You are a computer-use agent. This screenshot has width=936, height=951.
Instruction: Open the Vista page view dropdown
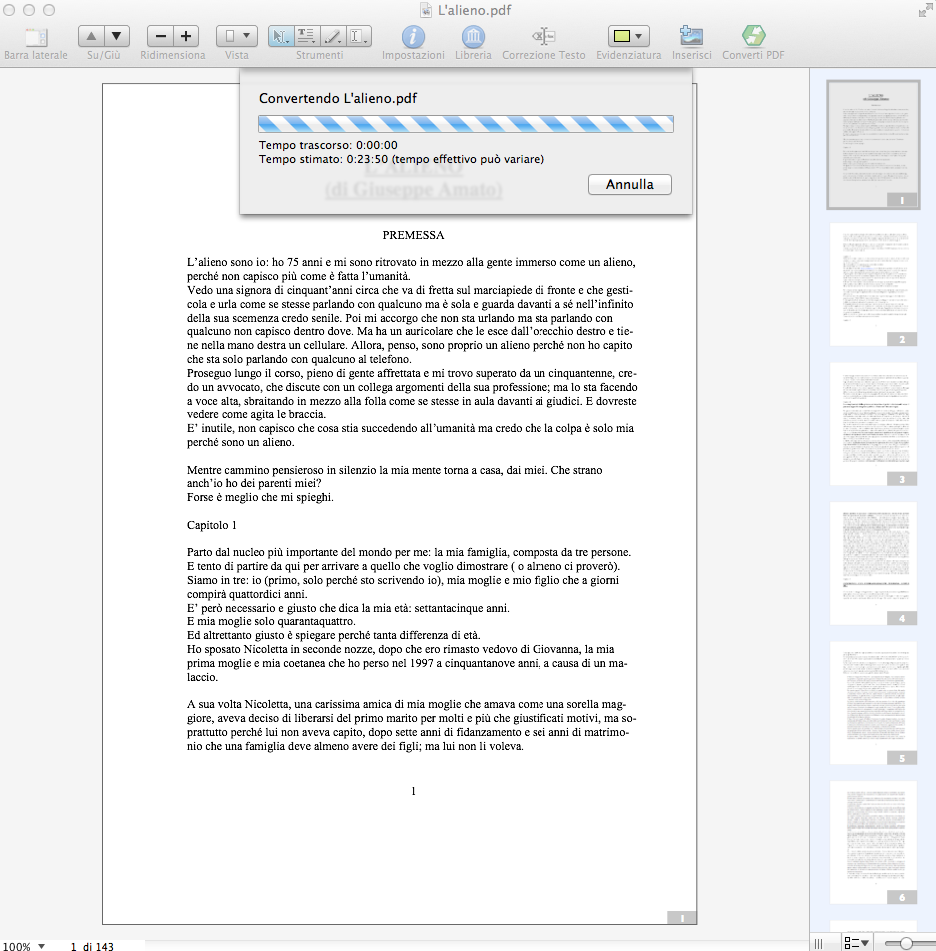pyautogui.click(x=237, y=36)
